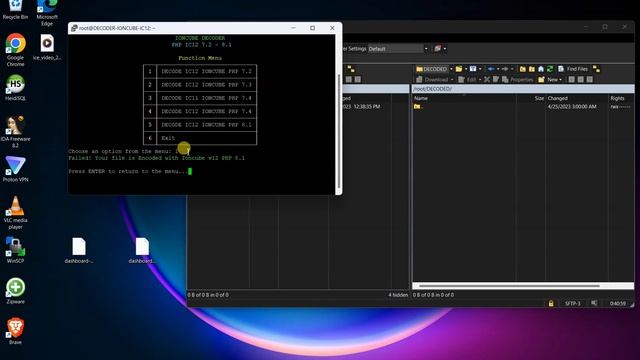Sort remote files by Name column
The width and height of the screenshot is (640, 360).
coord(464,98)
